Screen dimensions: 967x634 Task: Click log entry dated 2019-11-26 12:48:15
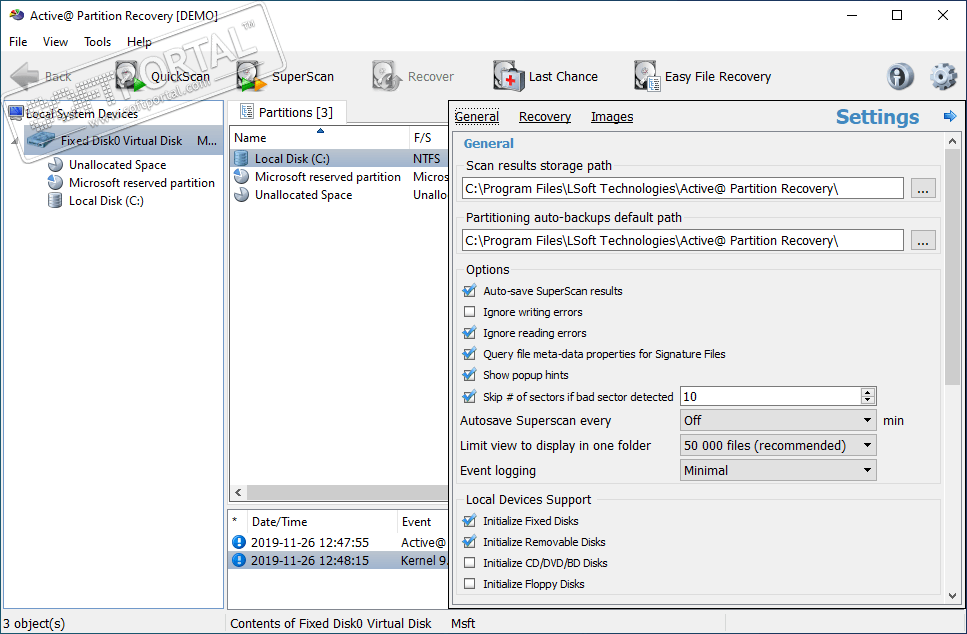pyautogui.click(x=338, y=560)
